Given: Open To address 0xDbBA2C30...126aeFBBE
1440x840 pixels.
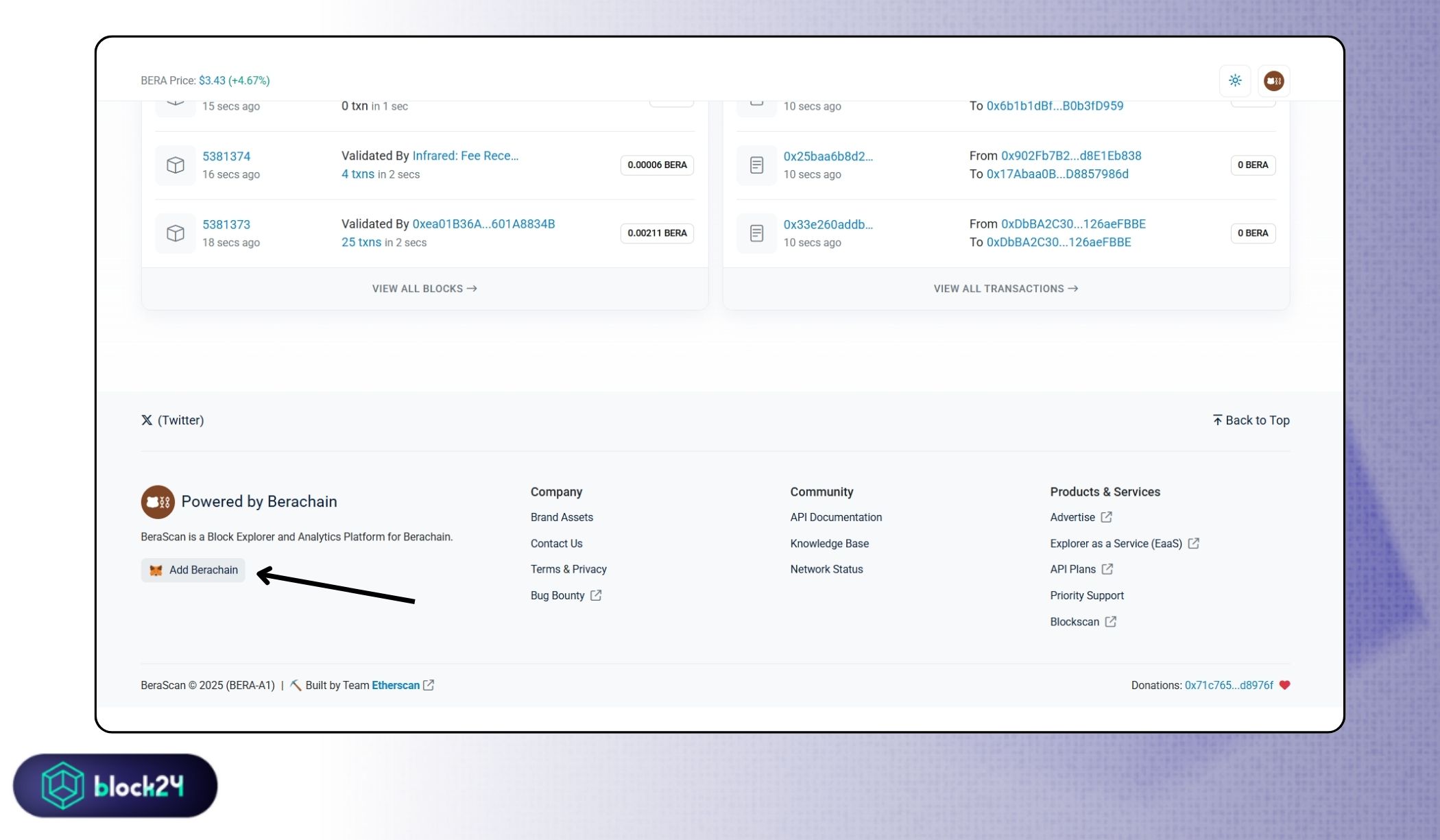Looking at the screenshot, I should 1059,242.
